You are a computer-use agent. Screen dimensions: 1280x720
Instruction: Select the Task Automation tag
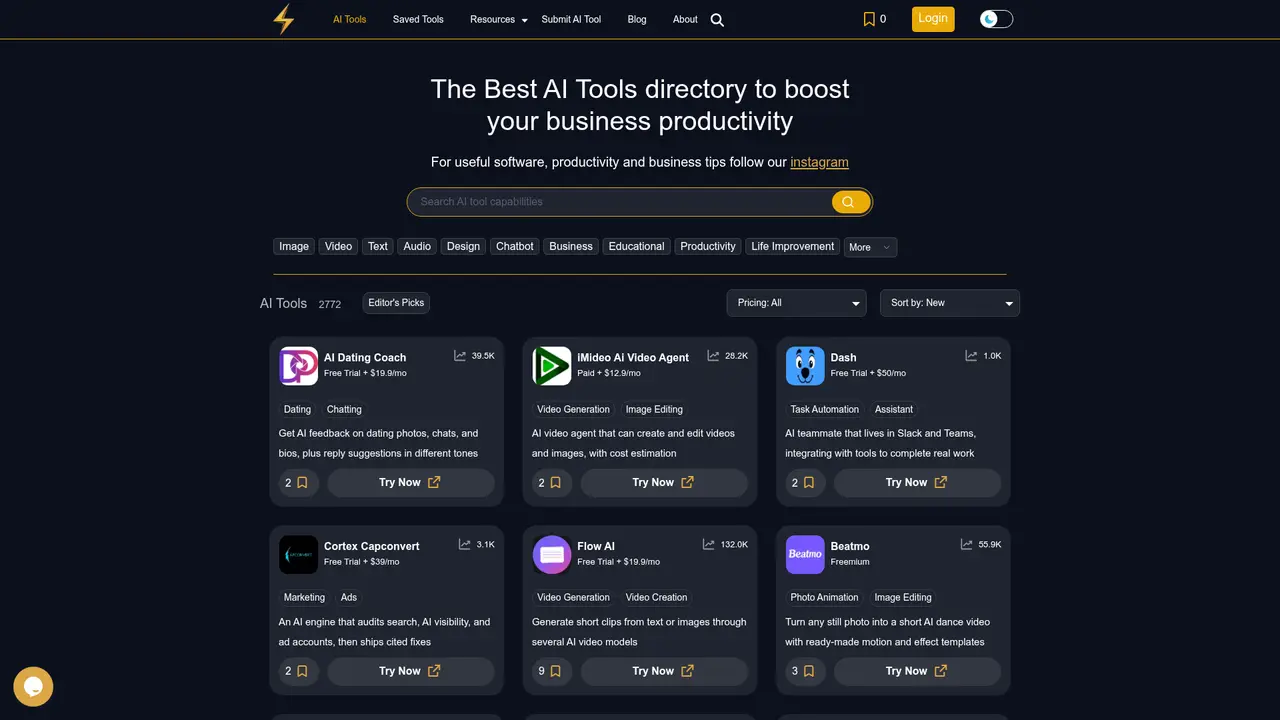[825, 409]
